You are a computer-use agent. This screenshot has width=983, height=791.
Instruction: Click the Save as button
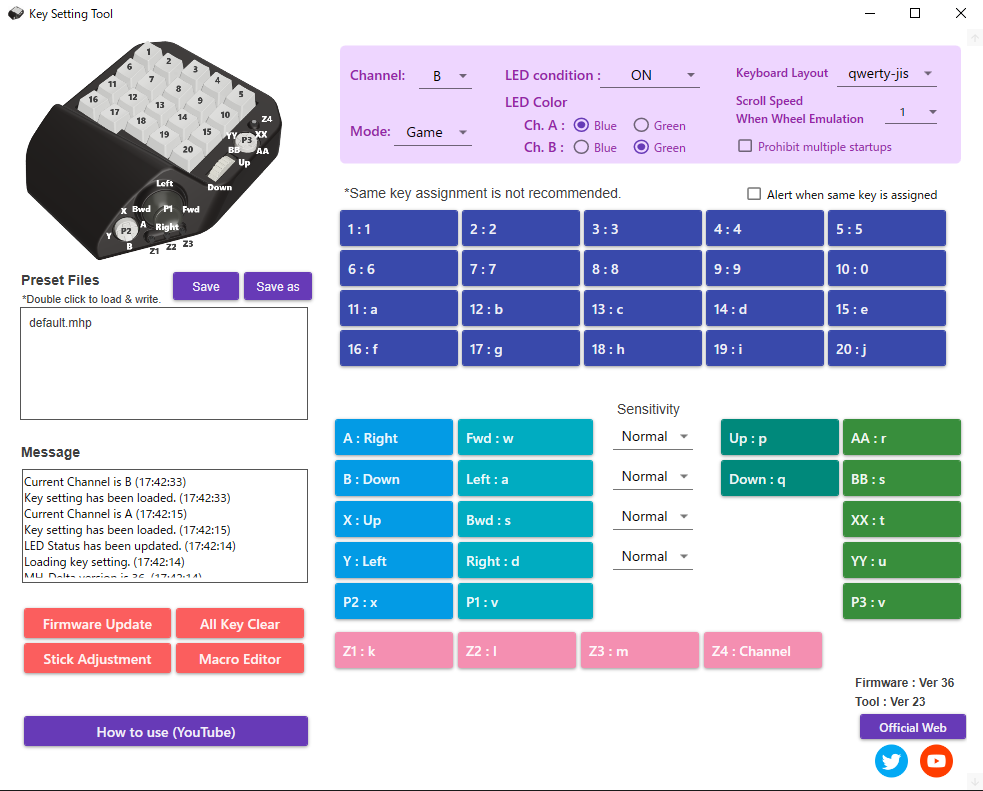pos(277,286)
